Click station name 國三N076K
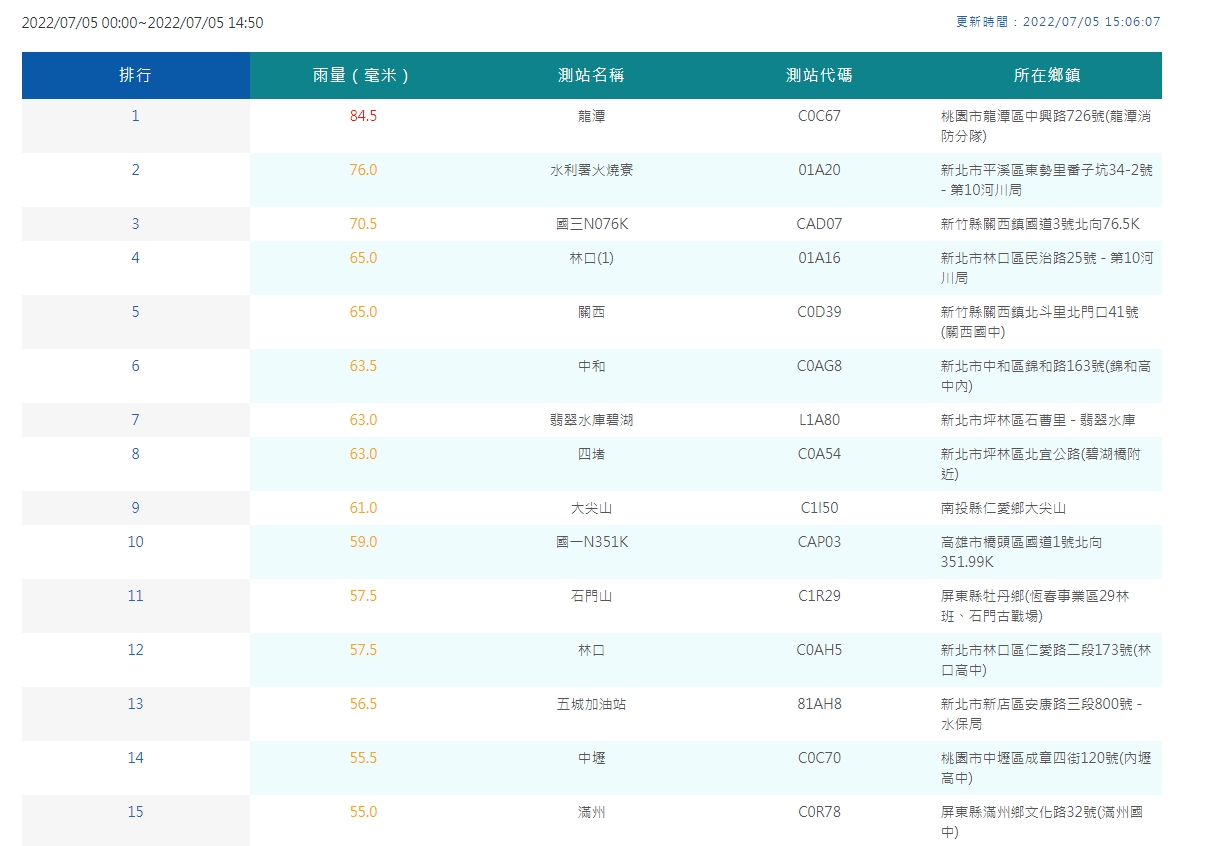This screenshot has width=1211, height=846. point(591,224)
